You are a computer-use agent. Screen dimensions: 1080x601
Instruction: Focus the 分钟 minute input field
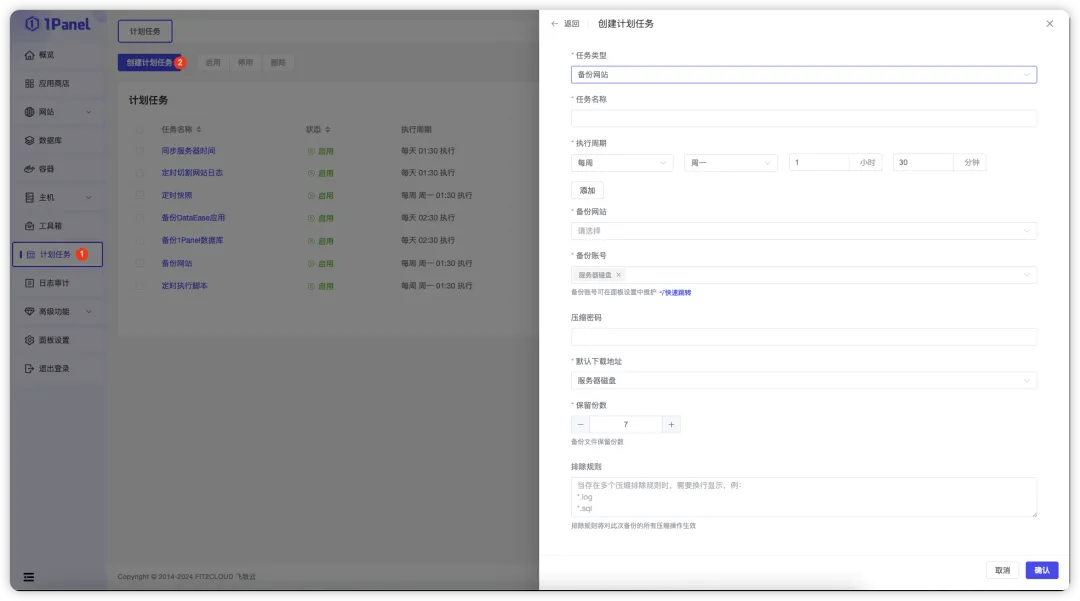point(924,162)
